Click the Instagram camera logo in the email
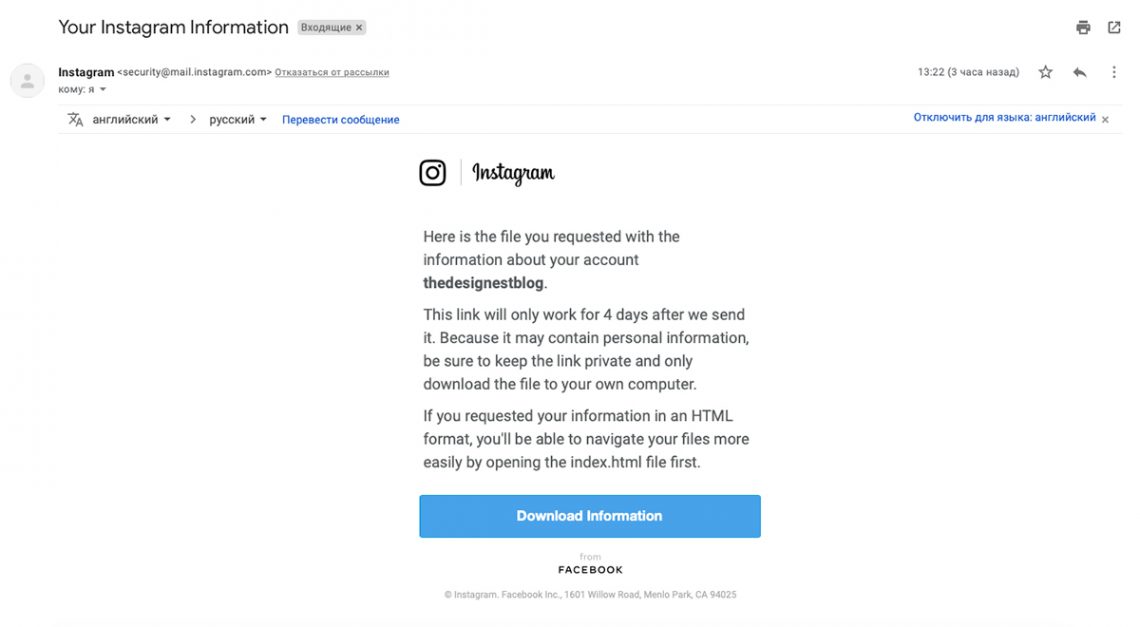 click(x=432, y=172)
